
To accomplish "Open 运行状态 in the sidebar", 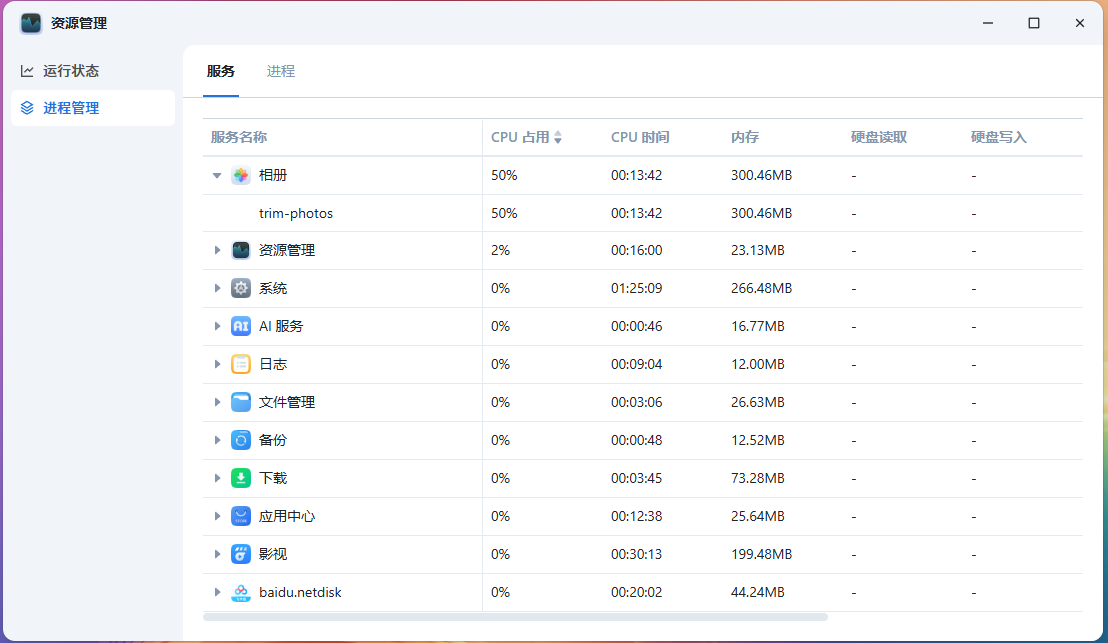I will [x=93, y=71].
